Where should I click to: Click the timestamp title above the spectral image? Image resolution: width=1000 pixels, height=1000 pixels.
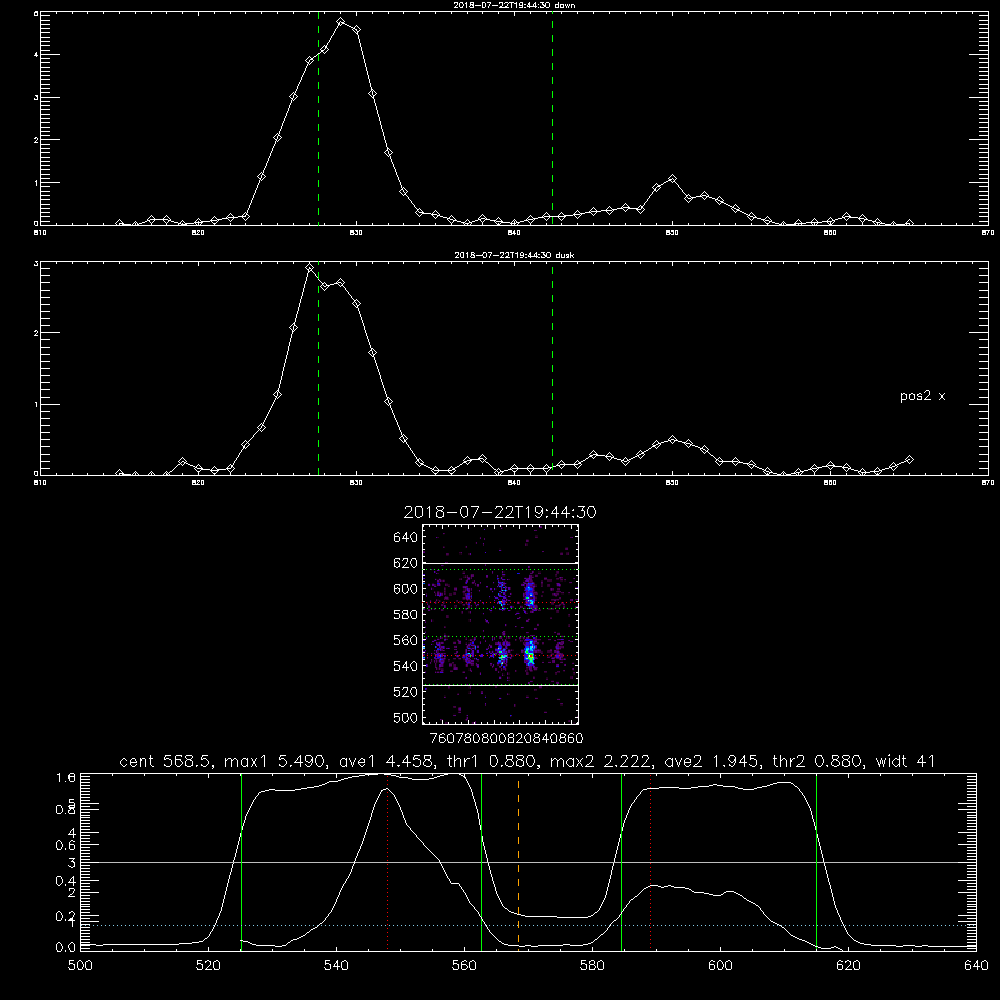500,512
